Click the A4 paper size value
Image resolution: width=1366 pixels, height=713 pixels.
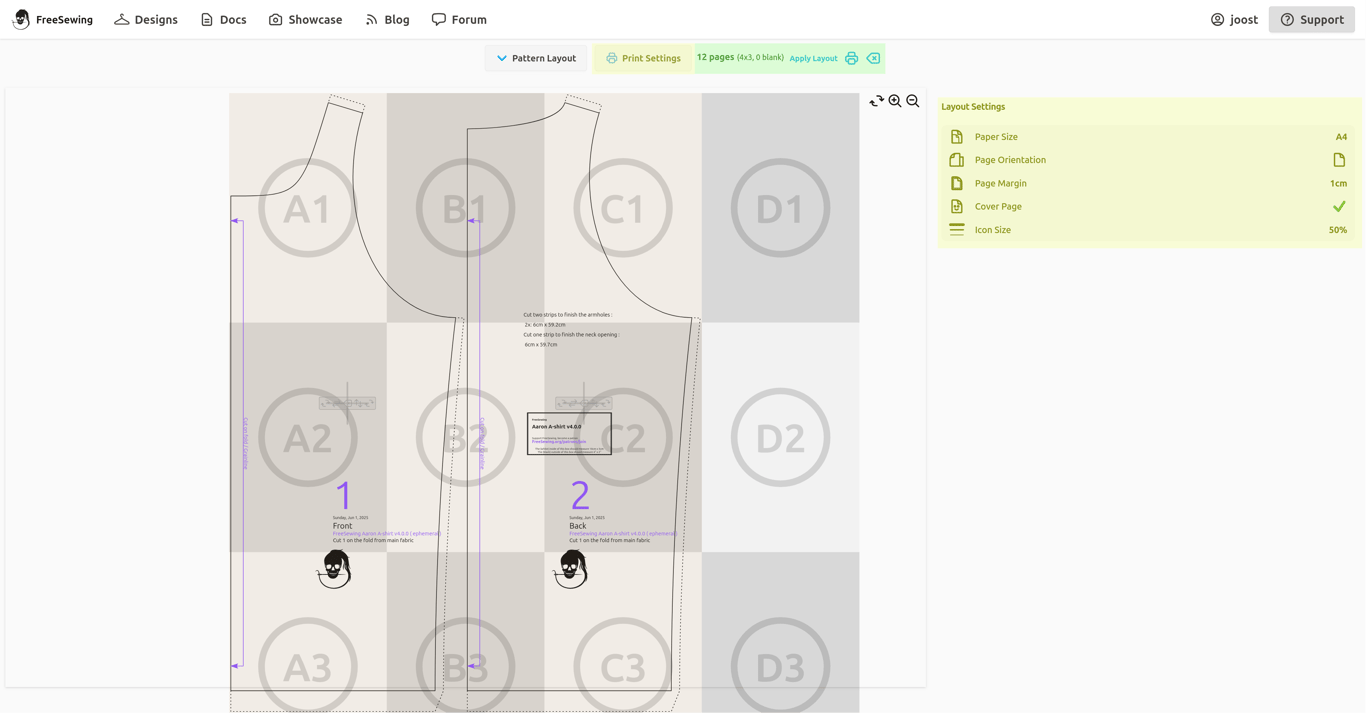[1341, 137]
